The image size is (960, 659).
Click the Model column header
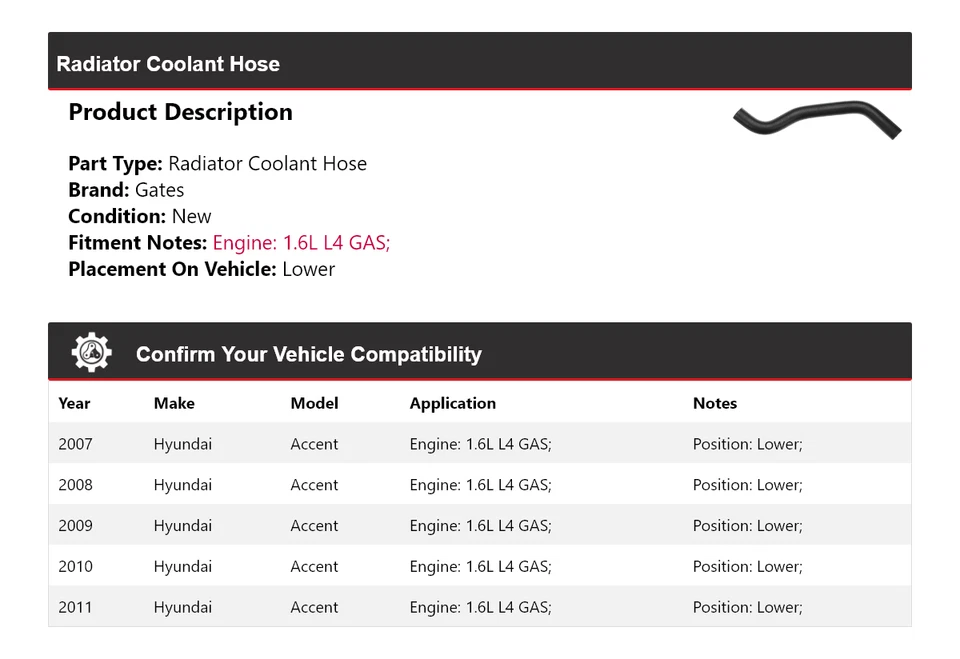(314, 403)
